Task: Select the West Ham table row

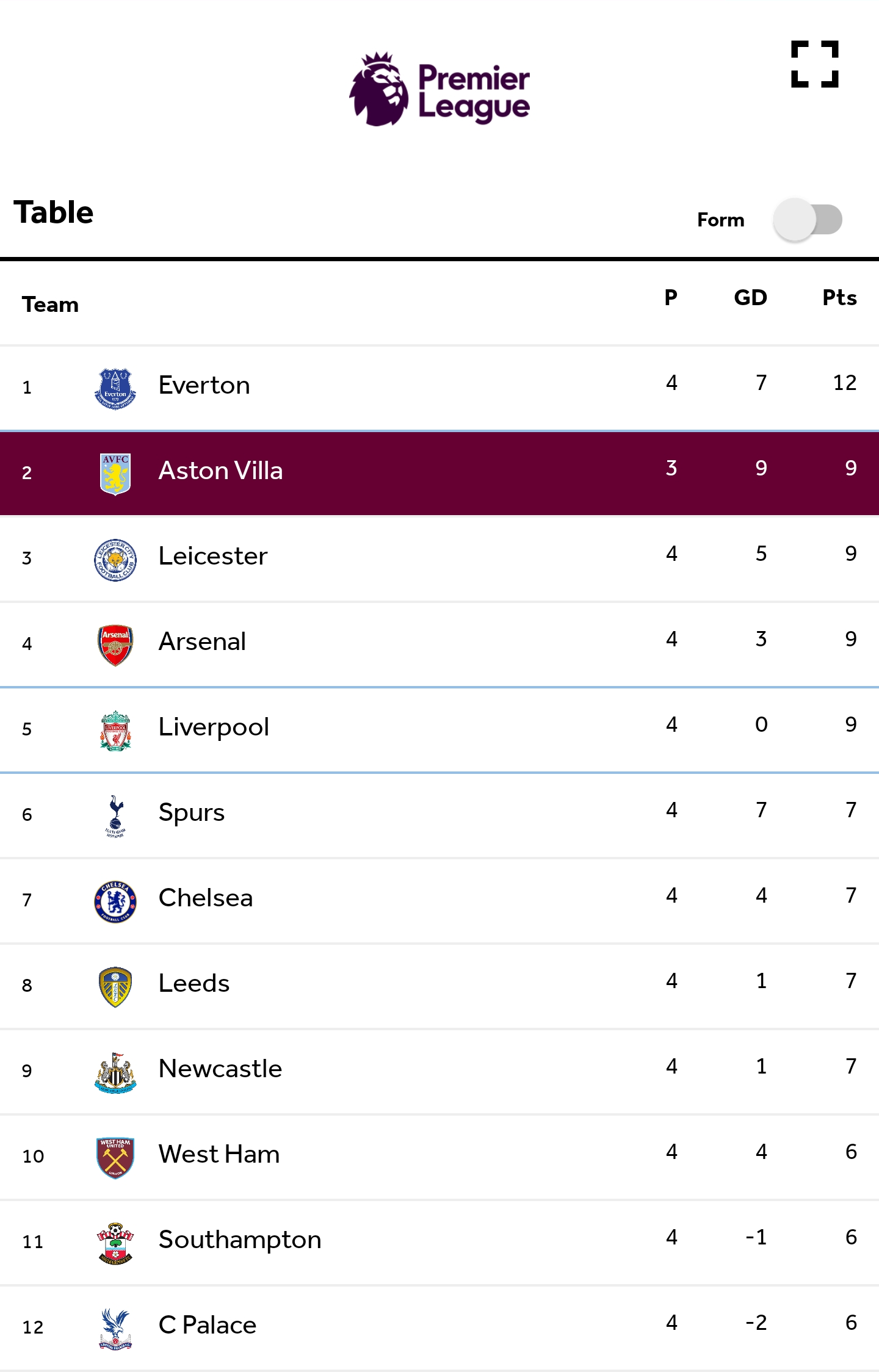Action: [x=440, y=1157]
